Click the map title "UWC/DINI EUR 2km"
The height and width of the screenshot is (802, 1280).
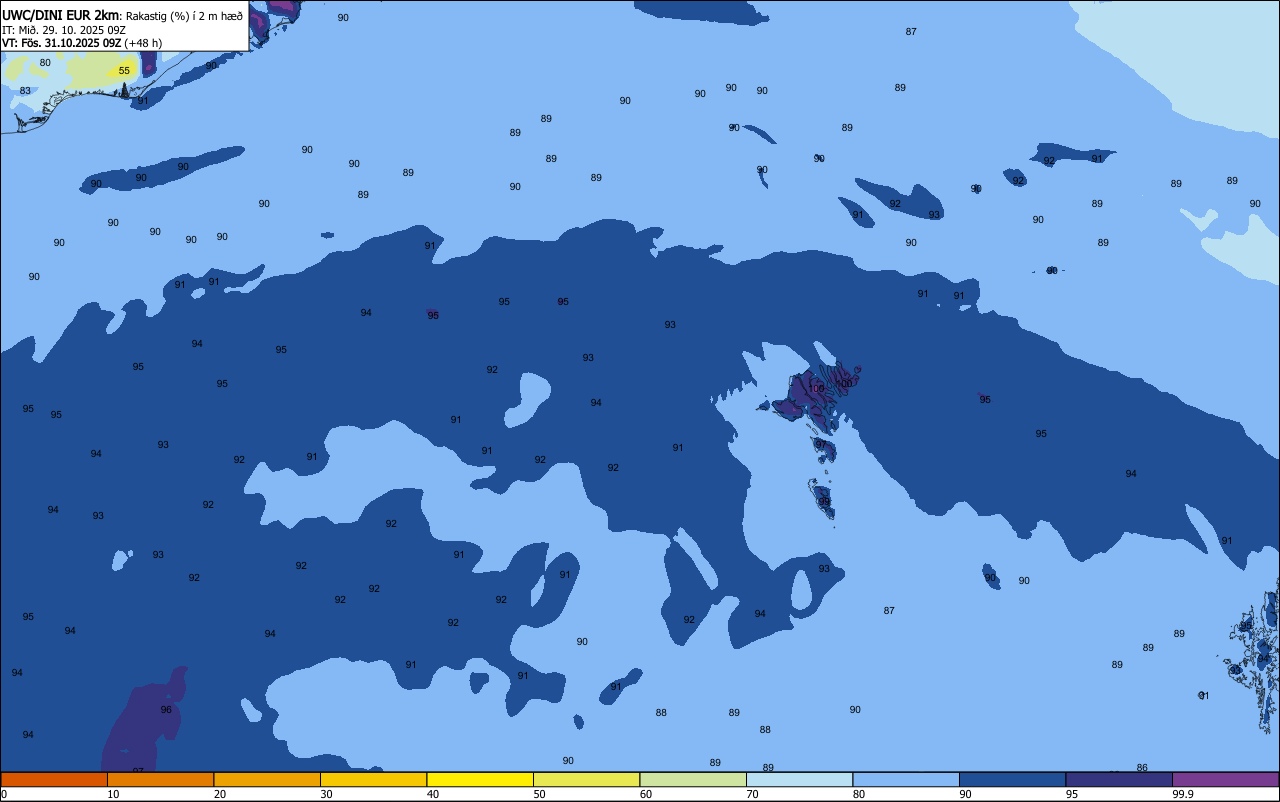59,15
